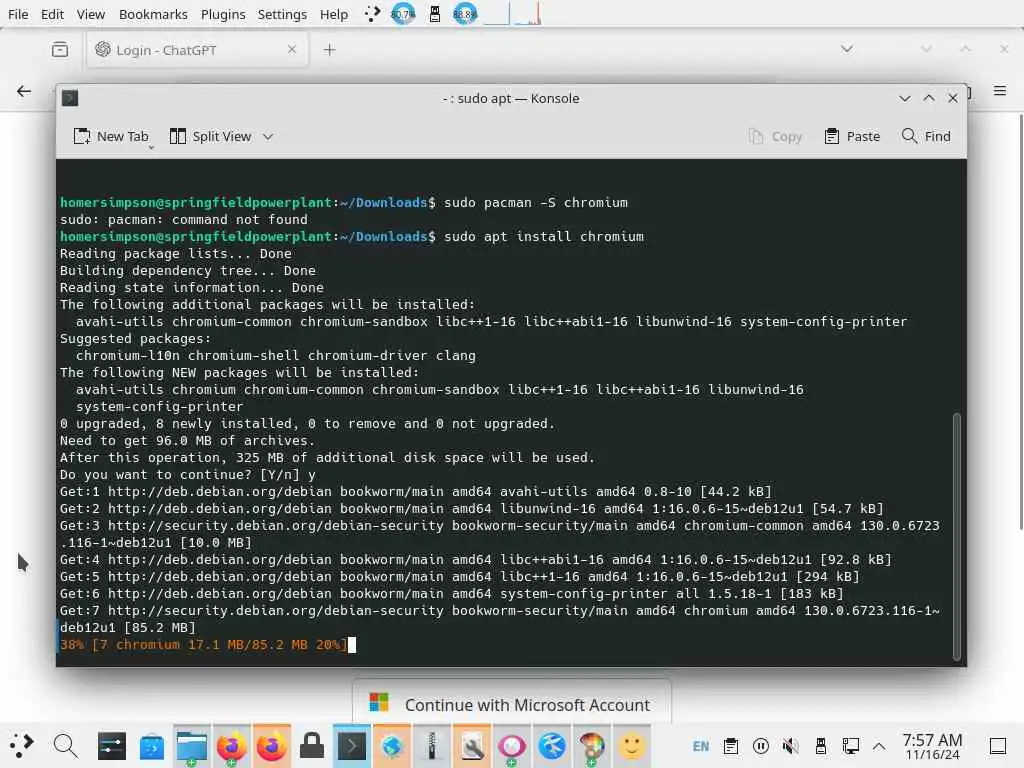Image resolution: width=1024 pixels, height=768 pixels.
Task: Click the Konsole vertical scrollbar
Action: (957, 536)
